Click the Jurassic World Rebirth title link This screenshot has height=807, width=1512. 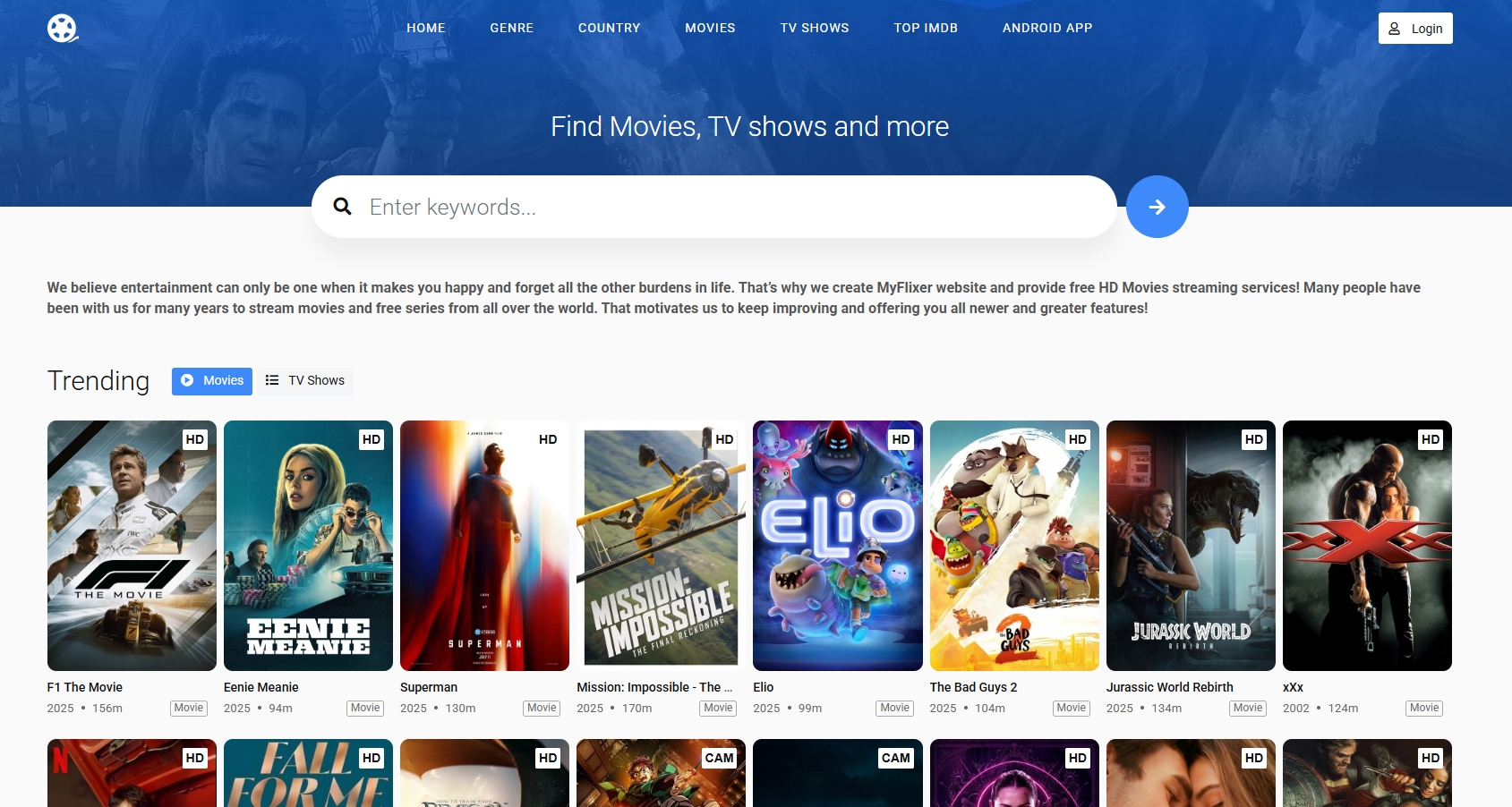click(1169, 687)
